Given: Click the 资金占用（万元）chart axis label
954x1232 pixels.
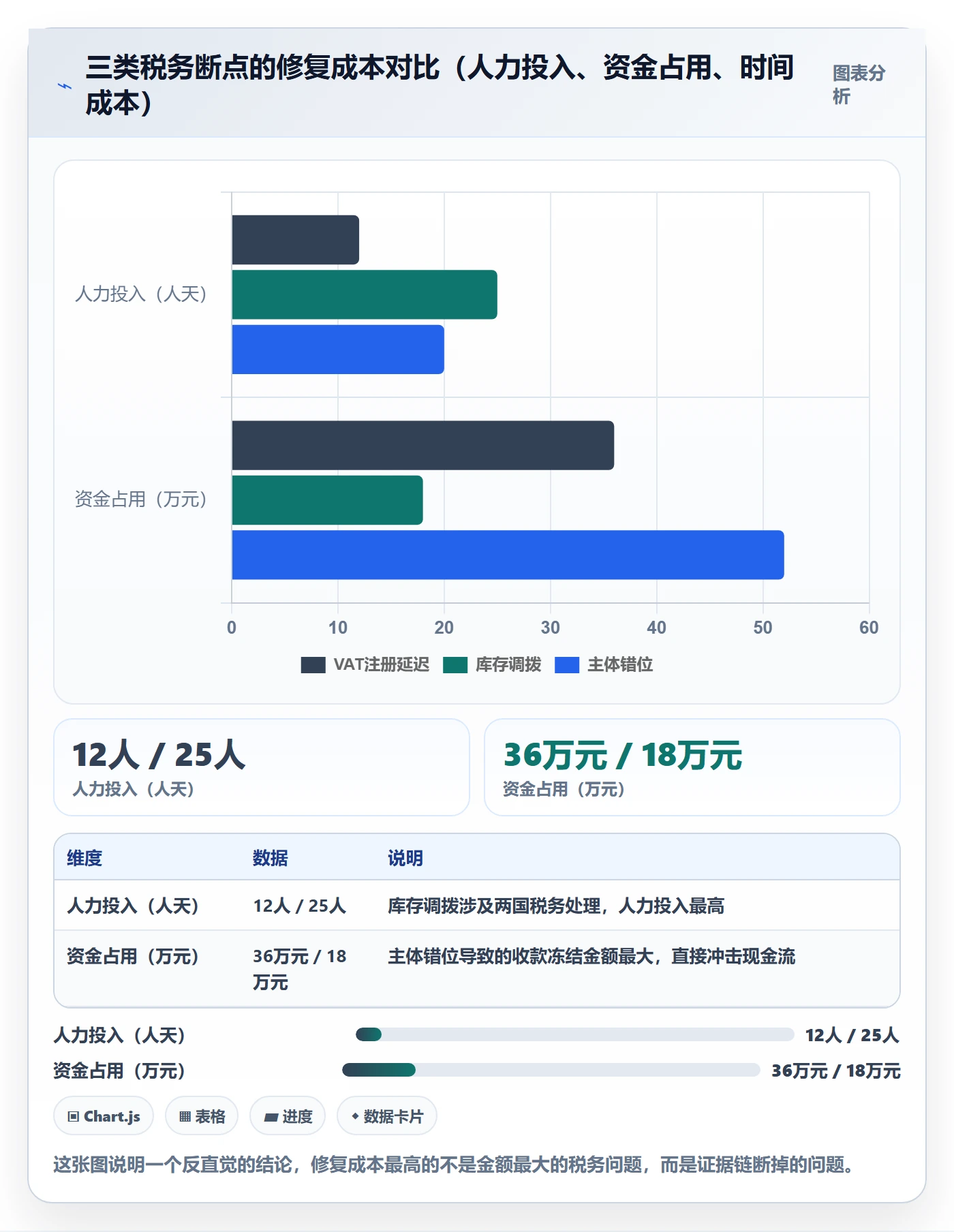Looking at the screenshot, I should (x=141, y=499).
